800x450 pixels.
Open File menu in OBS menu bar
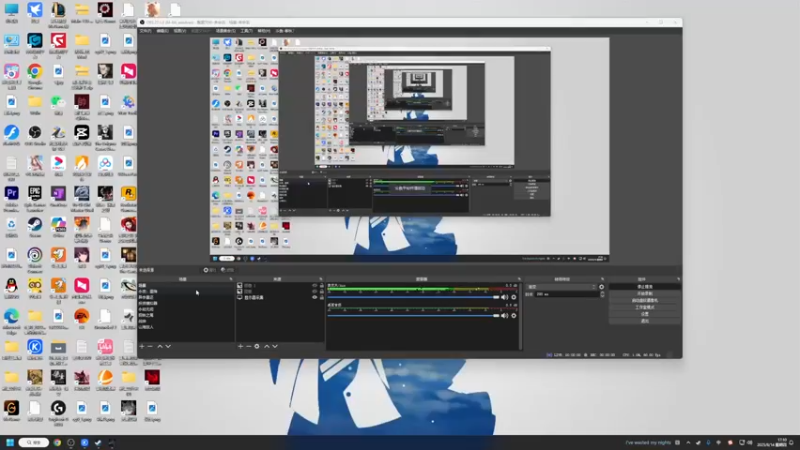145,31
